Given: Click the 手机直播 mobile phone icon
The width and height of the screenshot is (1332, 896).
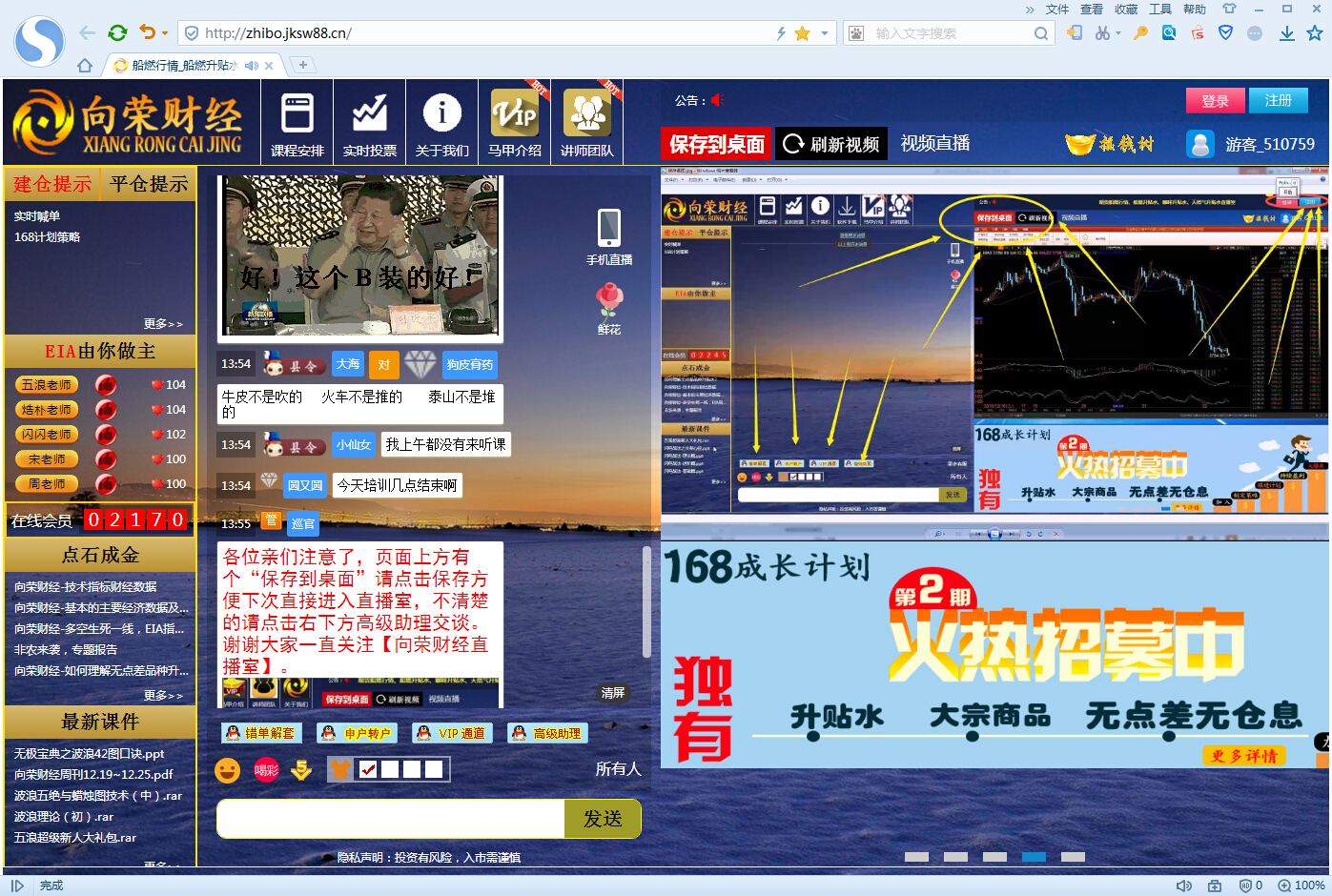Looking at the screenshot, I should pyautogui.click(x=609, y=229).
